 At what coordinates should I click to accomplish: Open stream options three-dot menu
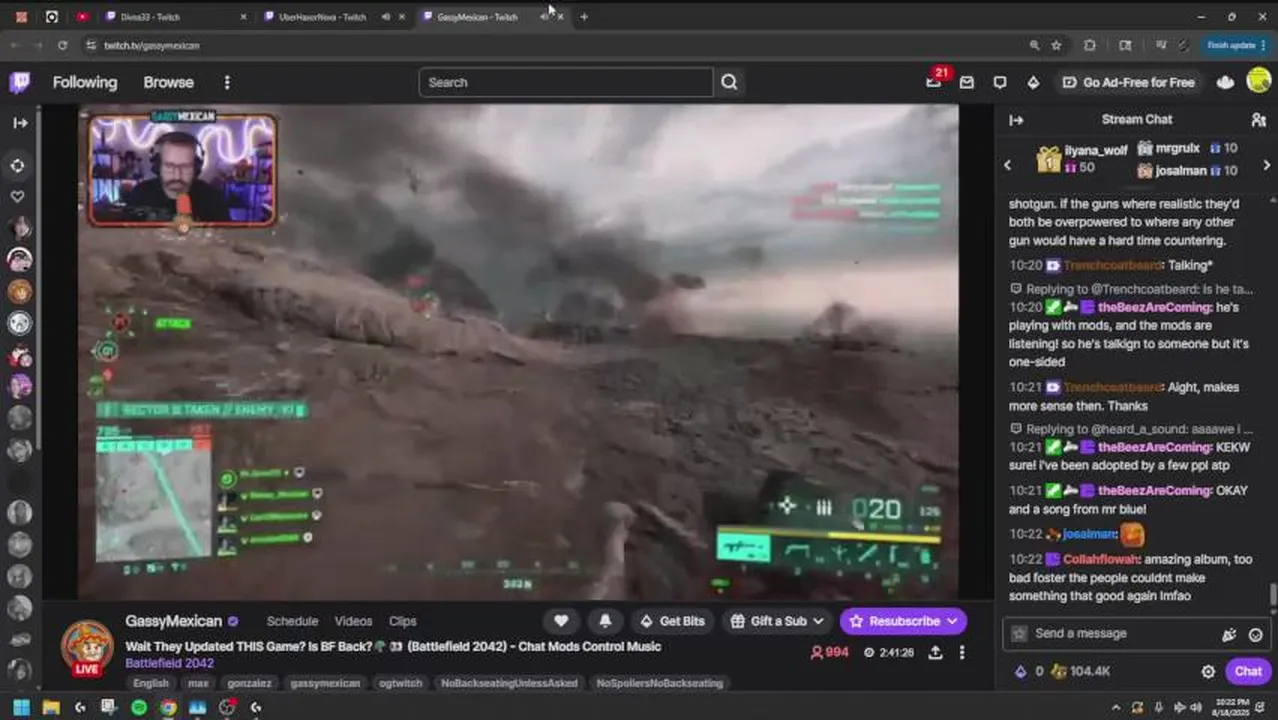pos(962,652)
